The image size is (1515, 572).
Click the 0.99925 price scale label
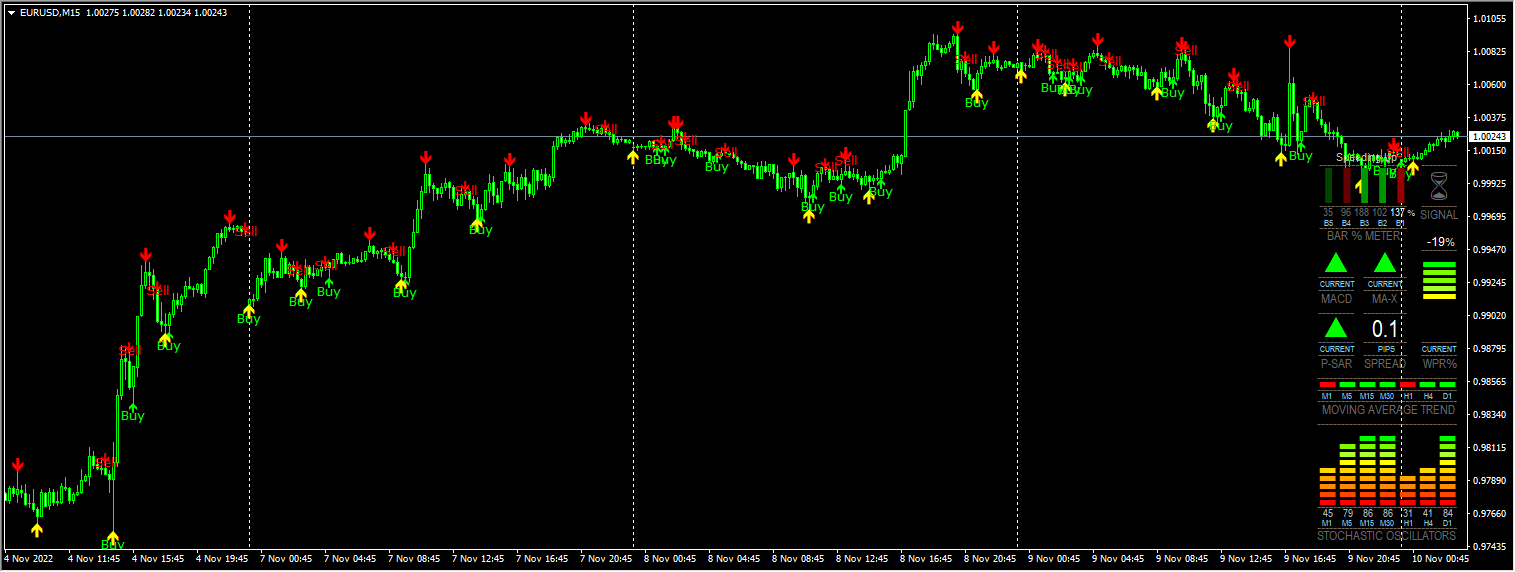(x=1491, y=184)
